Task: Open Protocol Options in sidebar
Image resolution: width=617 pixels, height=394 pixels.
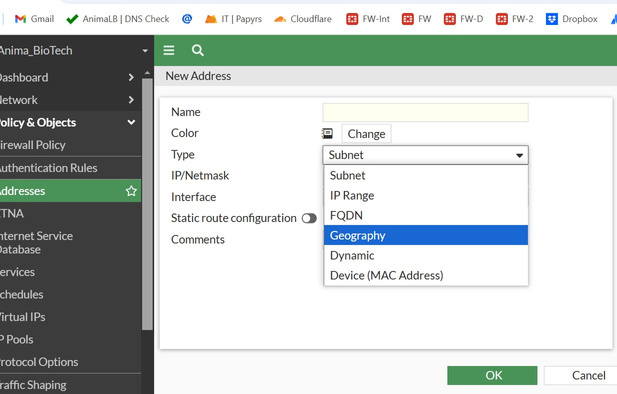Action: pos(70,362)
